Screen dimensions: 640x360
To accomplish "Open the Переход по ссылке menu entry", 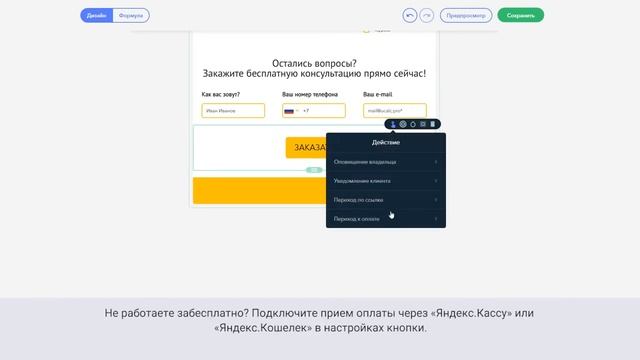I will click(x=386, y=200).
